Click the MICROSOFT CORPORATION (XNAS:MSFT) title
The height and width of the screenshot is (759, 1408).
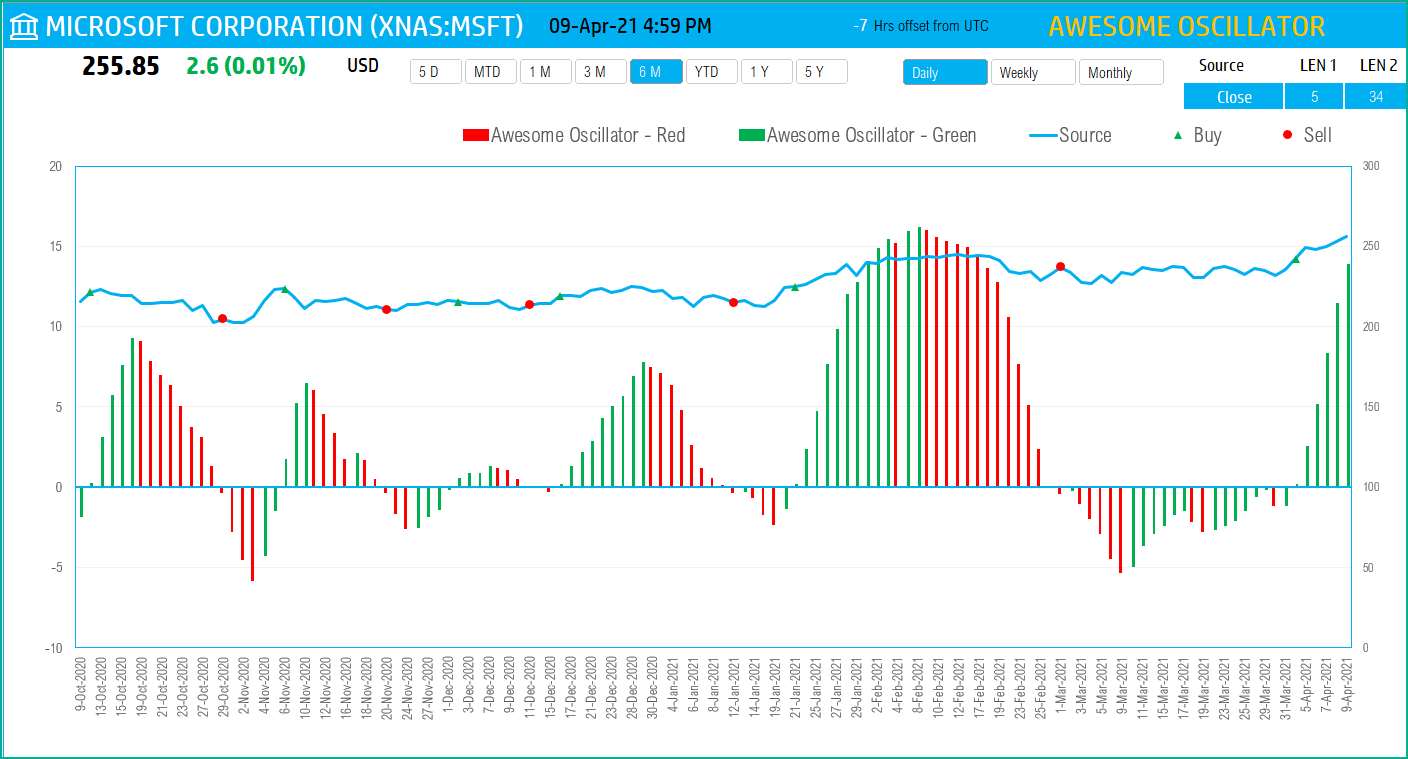(284, 26)
